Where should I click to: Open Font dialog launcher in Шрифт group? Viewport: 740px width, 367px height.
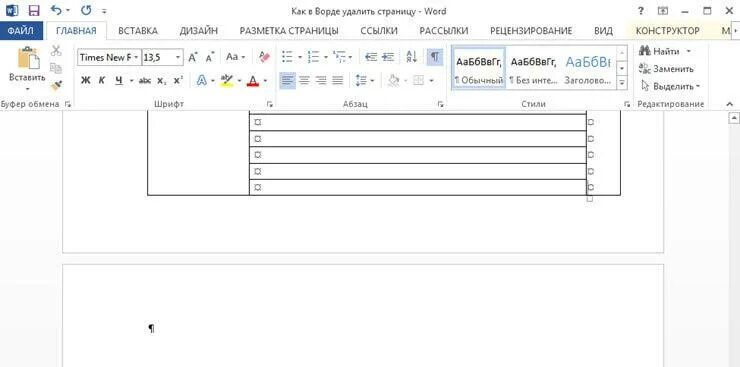(x=270, y=104)
